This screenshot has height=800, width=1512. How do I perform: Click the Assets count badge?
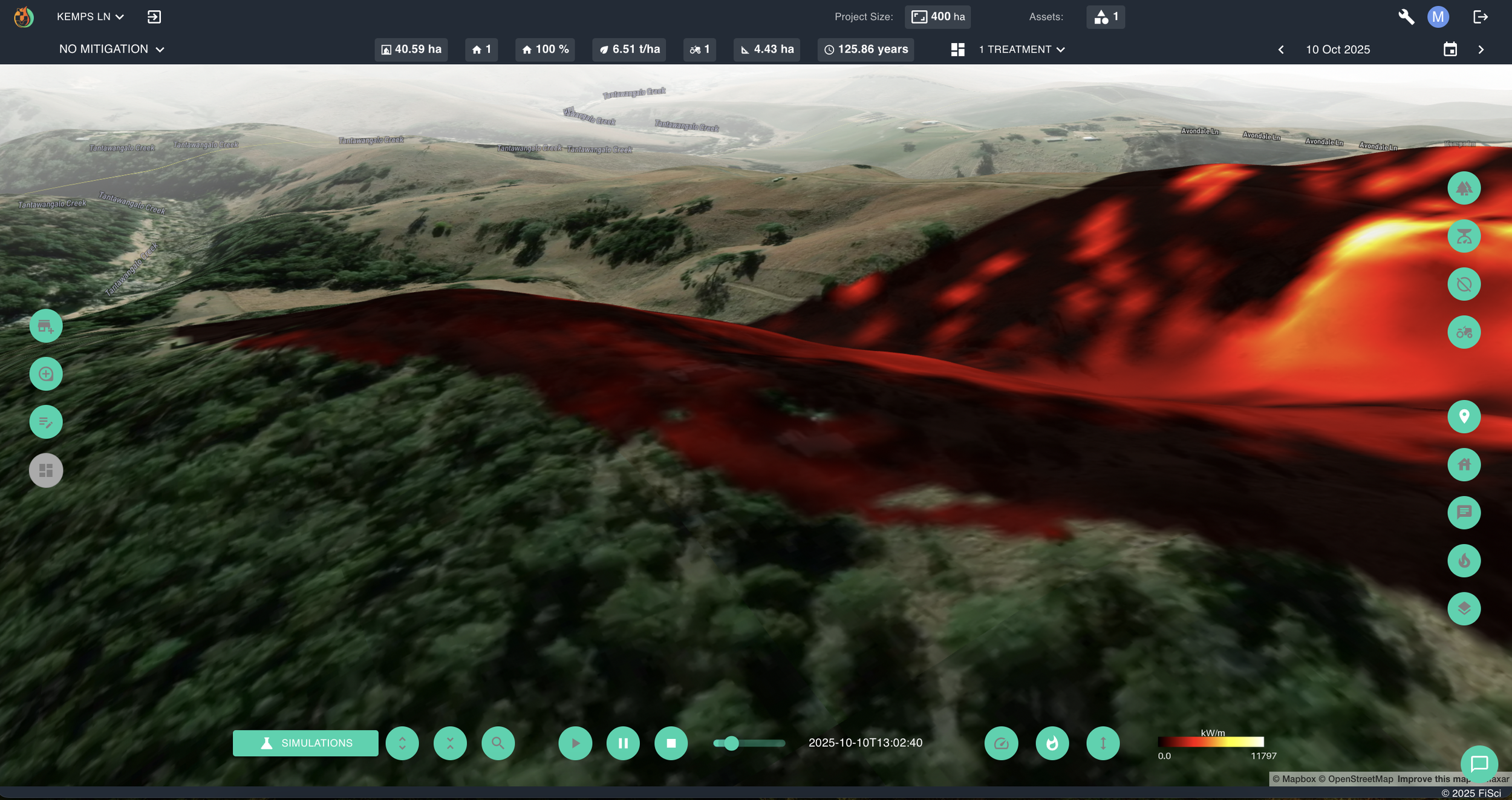pos(1106,17)
